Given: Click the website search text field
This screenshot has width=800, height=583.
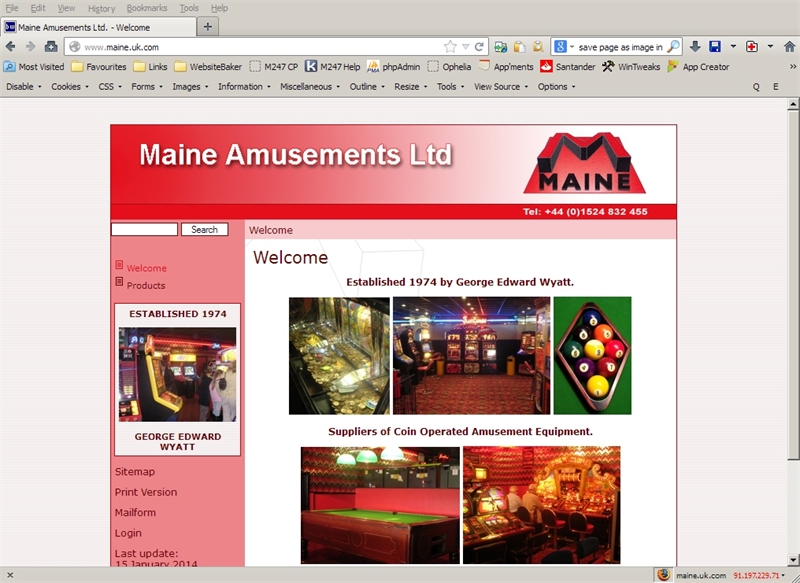Looking at the screenshot, I should 144,230.
